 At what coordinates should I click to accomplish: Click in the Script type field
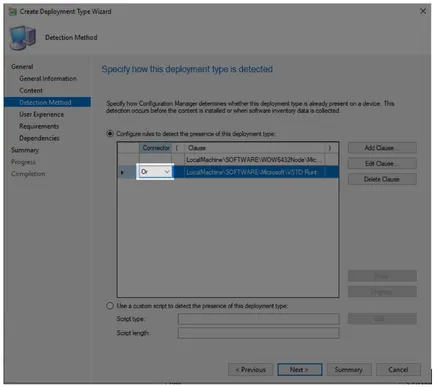point(258,319)
